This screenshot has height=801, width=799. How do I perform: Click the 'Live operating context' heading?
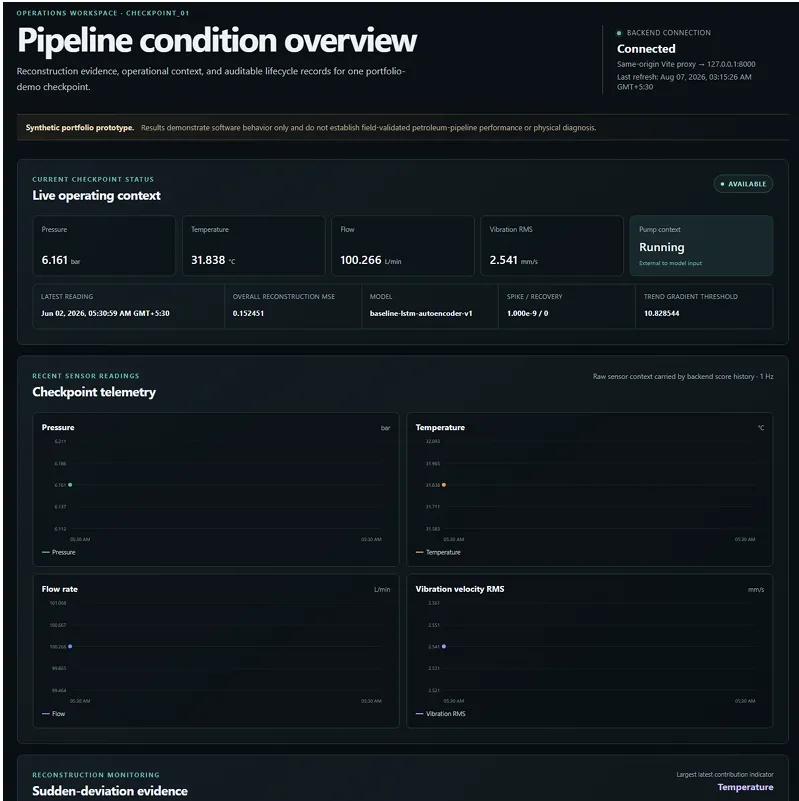click(96, 195)
